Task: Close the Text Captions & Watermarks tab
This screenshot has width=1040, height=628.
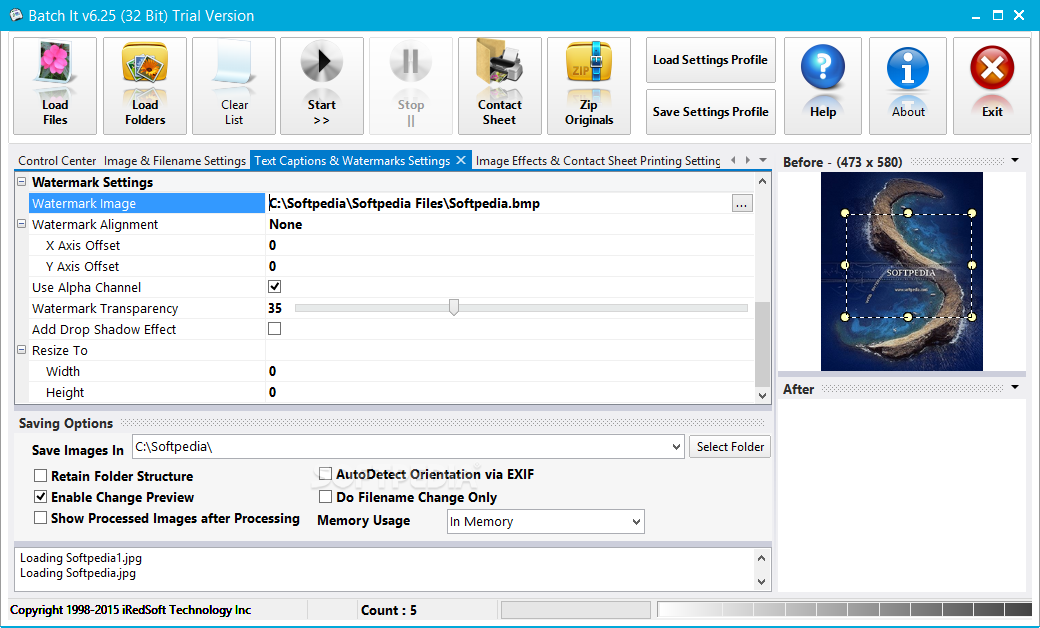Action: pos(461,160)
